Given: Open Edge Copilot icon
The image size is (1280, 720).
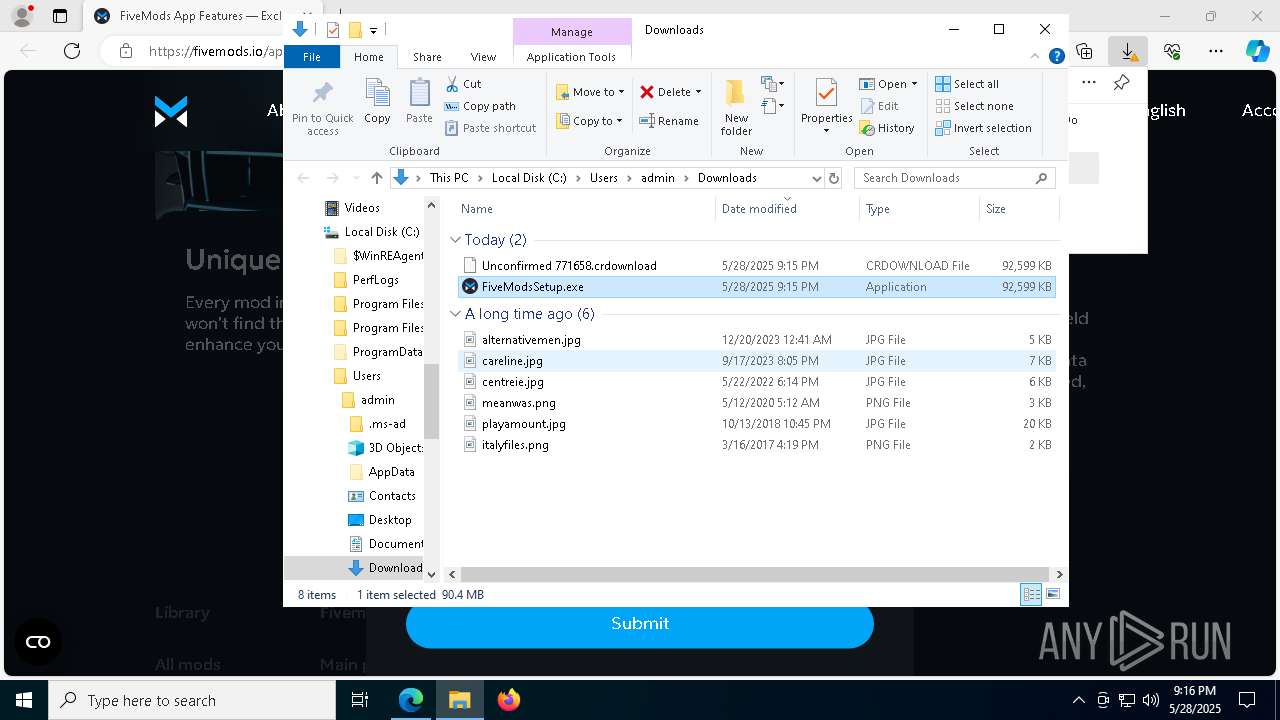Looking at the screenshot, I should pos(1257,51).
